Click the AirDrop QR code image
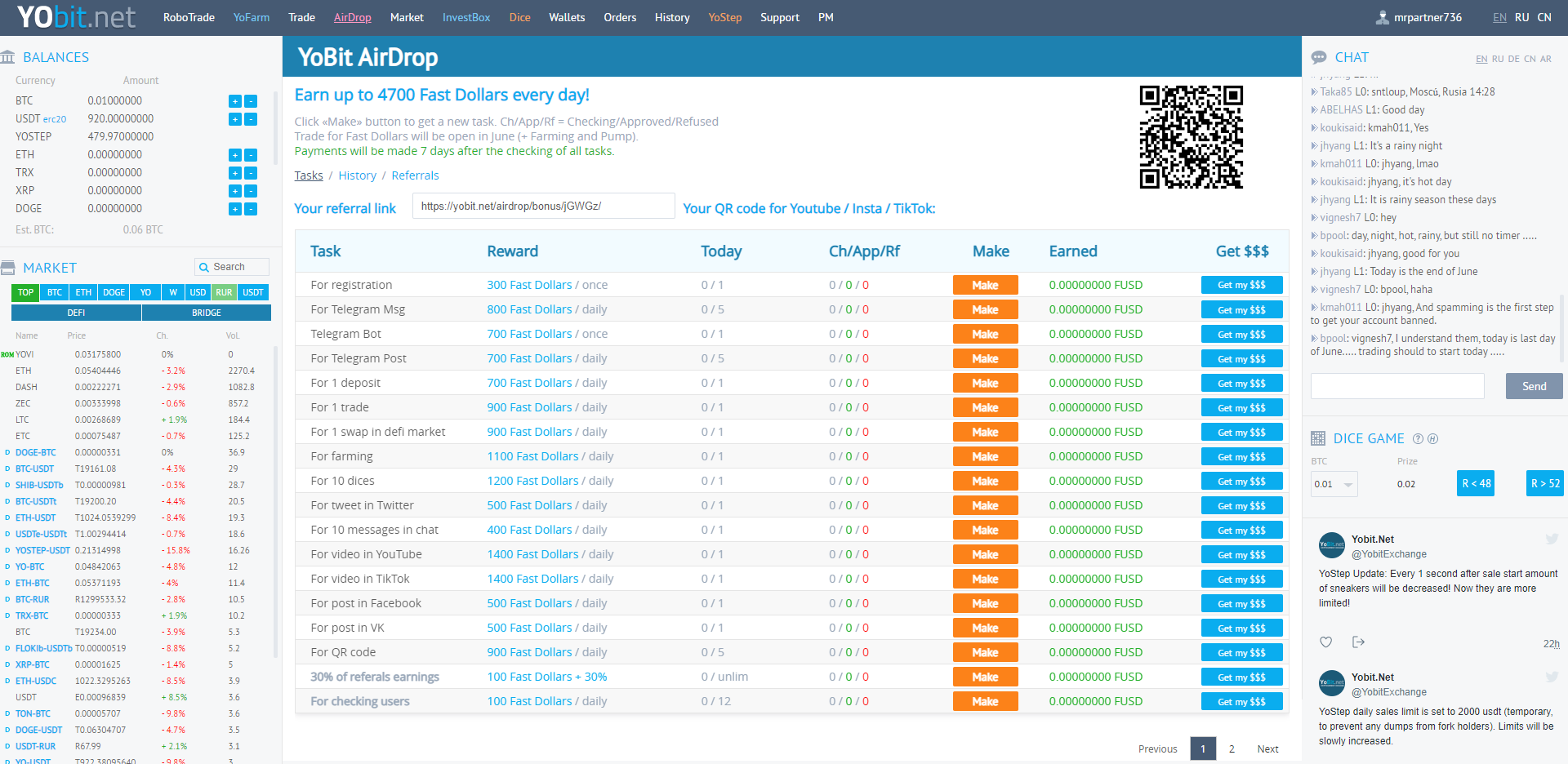1568x764 pixels. click(x=1191, y=137)
